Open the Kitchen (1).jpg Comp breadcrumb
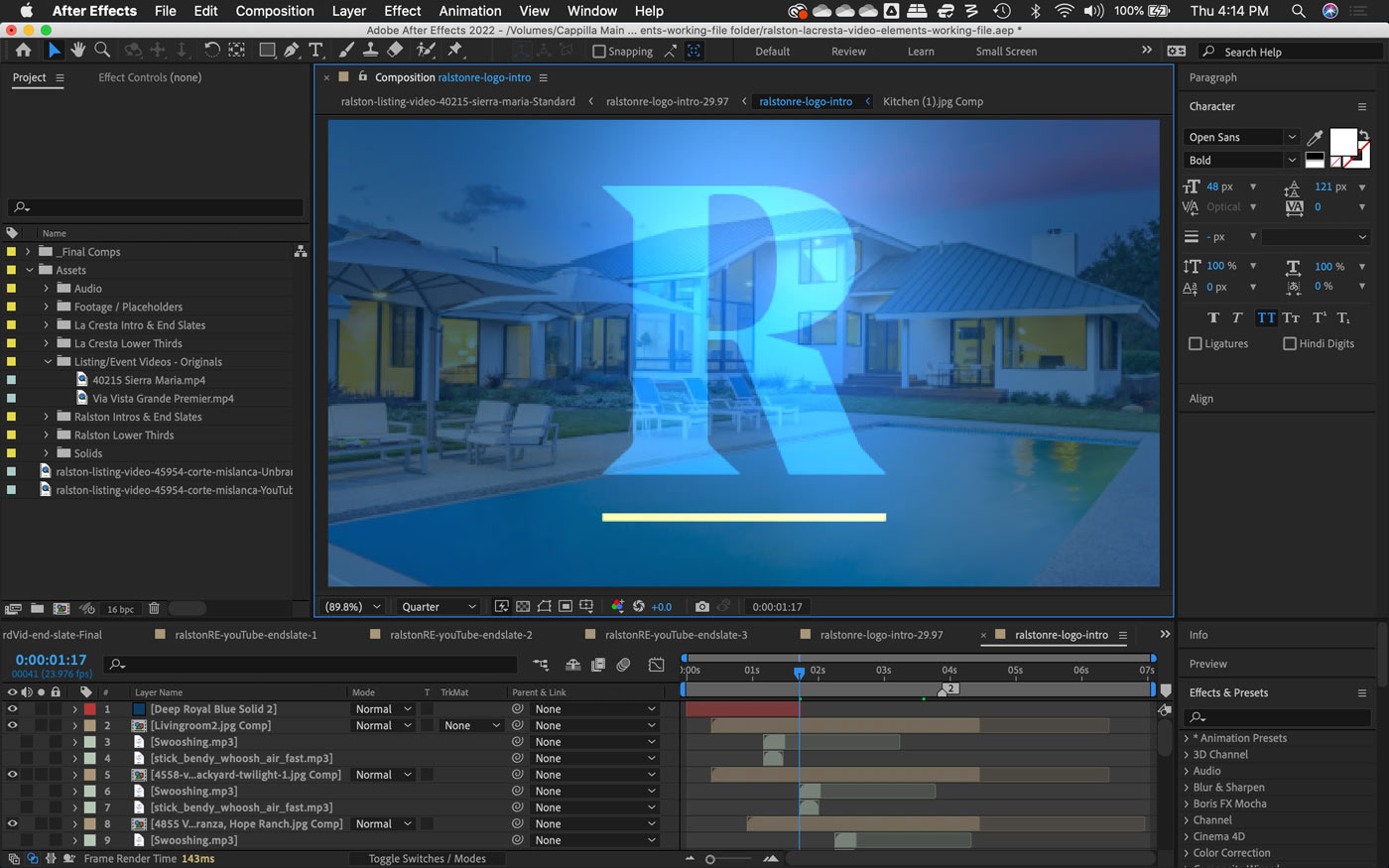Viewport: 1389px width, 868px height. (x=933, y=101)
